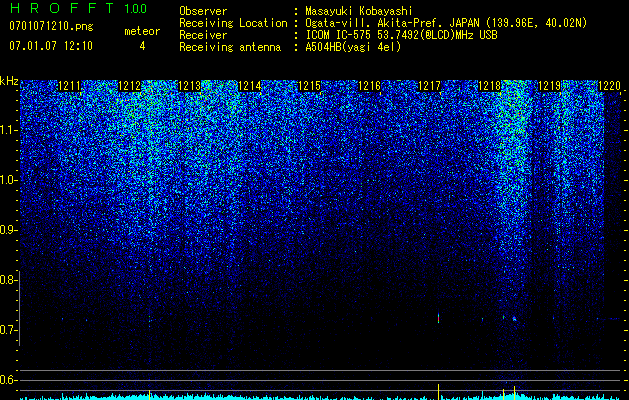This screenshot has height=400, width=629.
Task: Click the 1218 time marker
Action: pos(490,86)
